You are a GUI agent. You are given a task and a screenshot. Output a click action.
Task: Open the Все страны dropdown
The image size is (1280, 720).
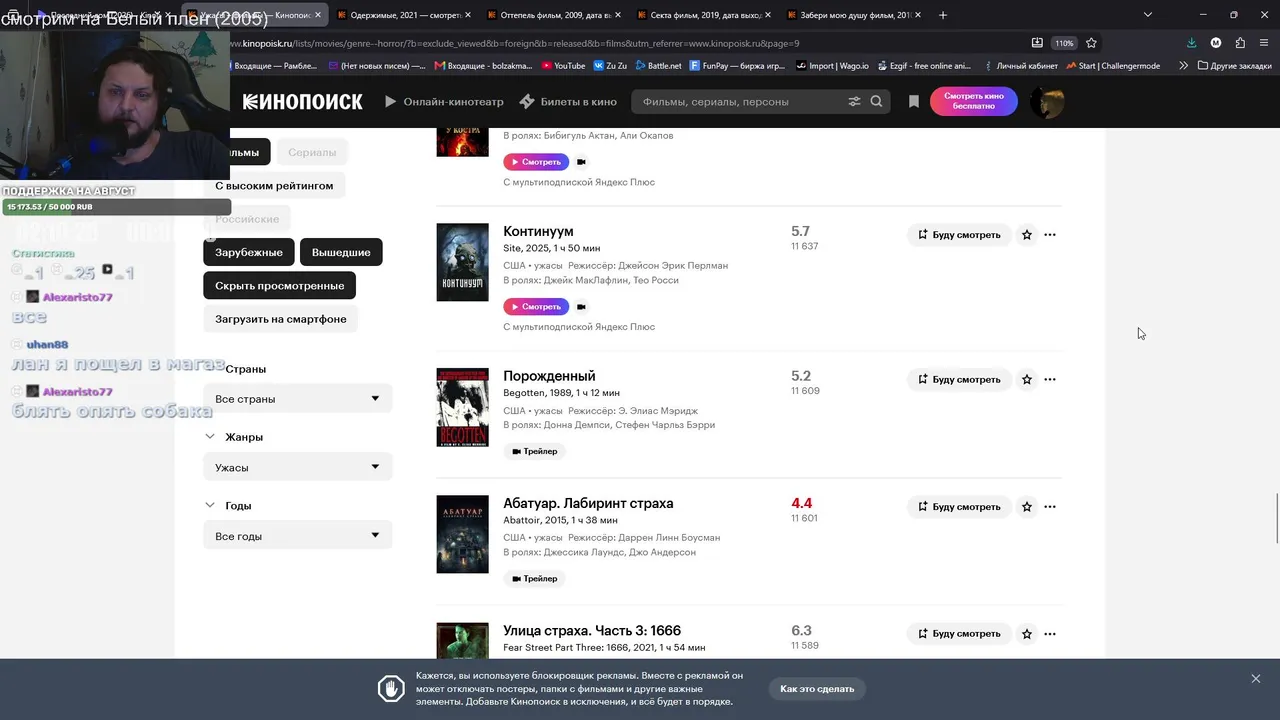298,399
